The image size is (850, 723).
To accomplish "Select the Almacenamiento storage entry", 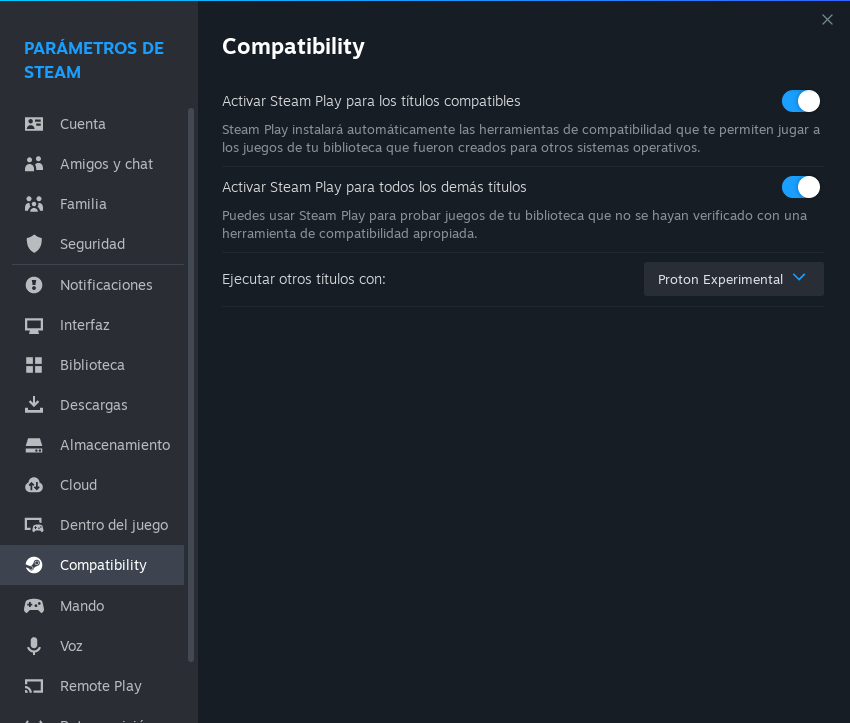I will [113, 444].
